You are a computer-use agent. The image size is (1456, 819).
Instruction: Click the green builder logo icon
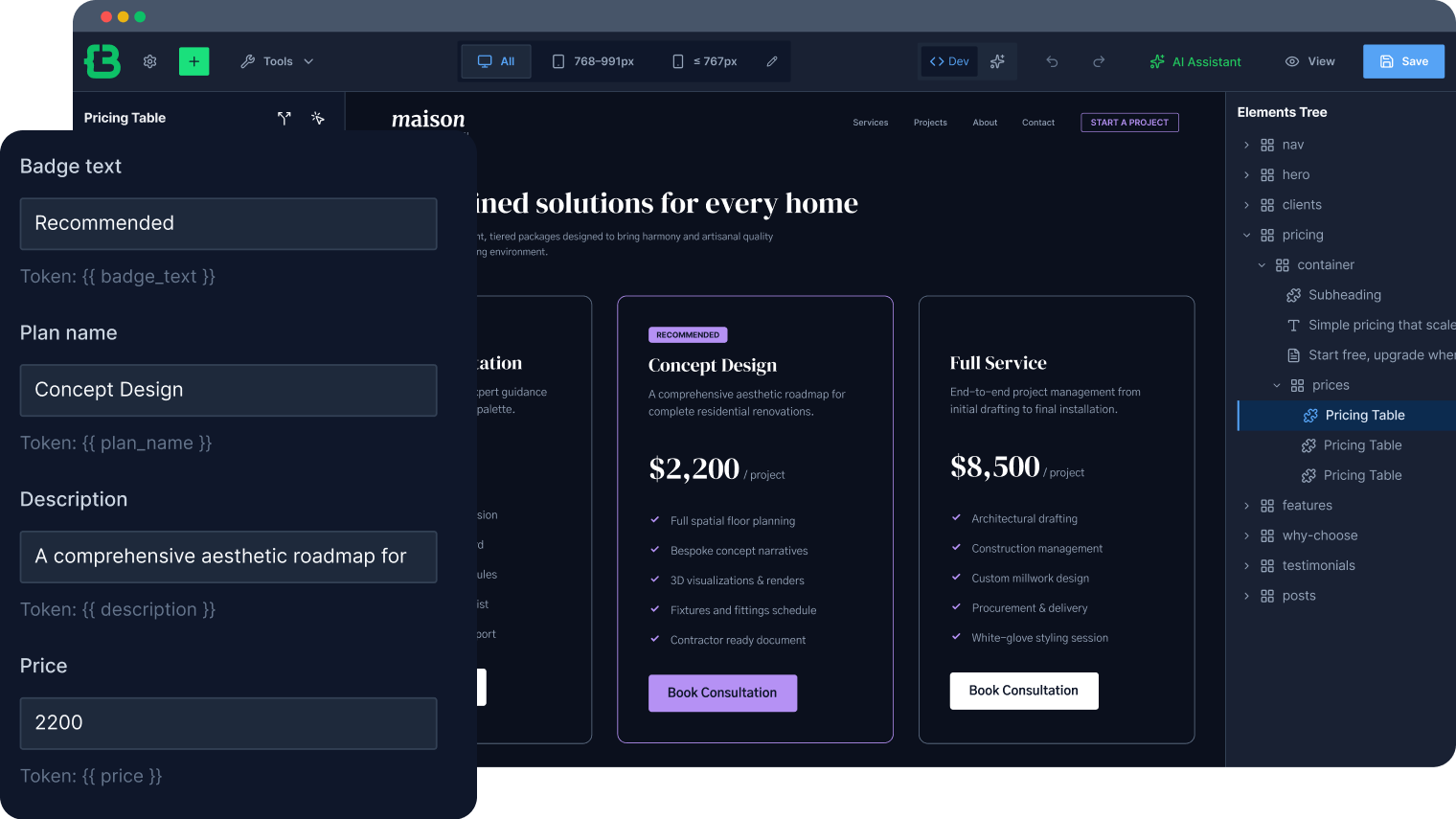click(102, 61)
